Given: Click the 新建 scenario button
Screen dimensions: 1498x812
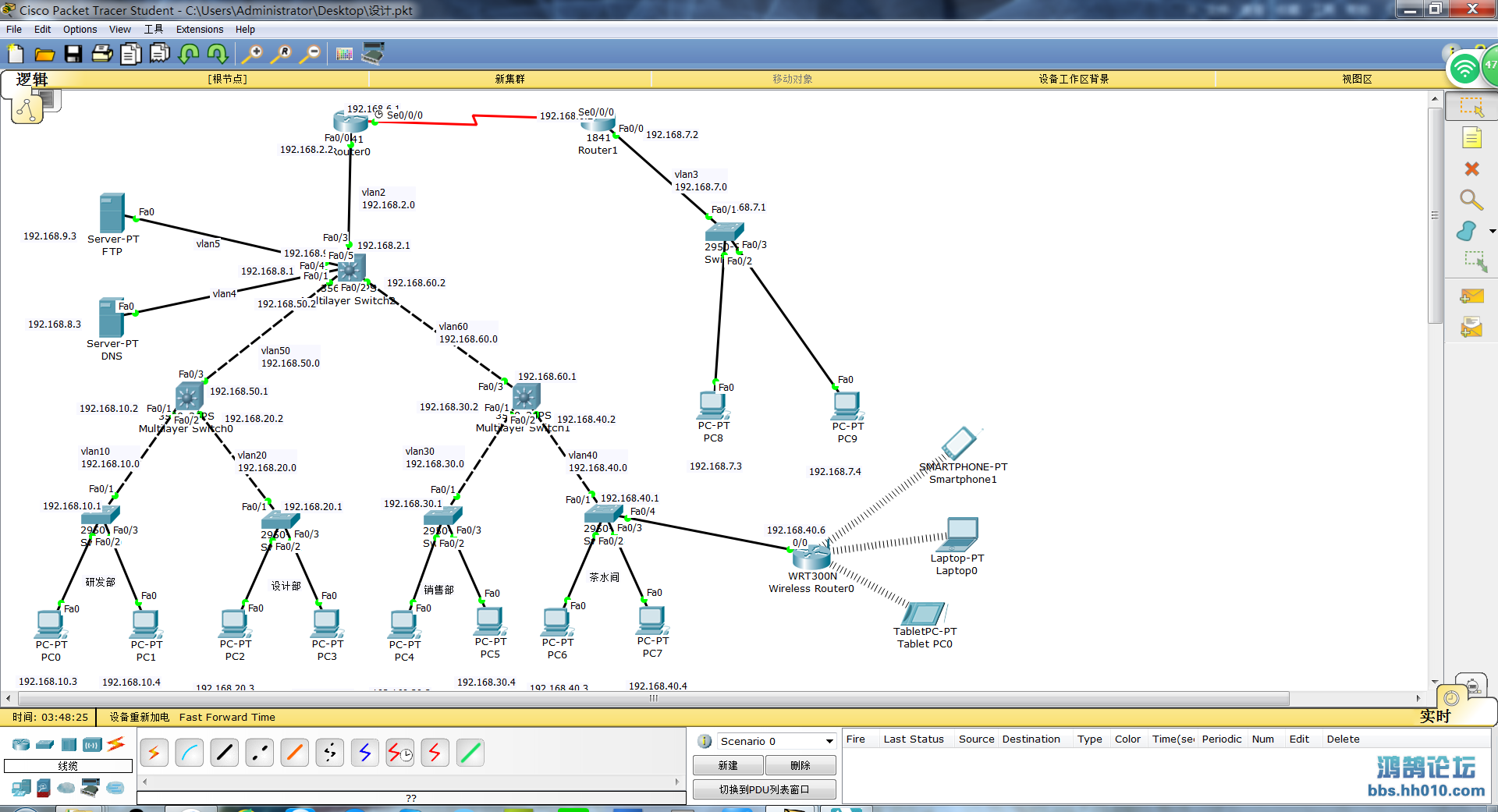Looking at the screenshot, I should pyautogui.click(x=728, y=765).
